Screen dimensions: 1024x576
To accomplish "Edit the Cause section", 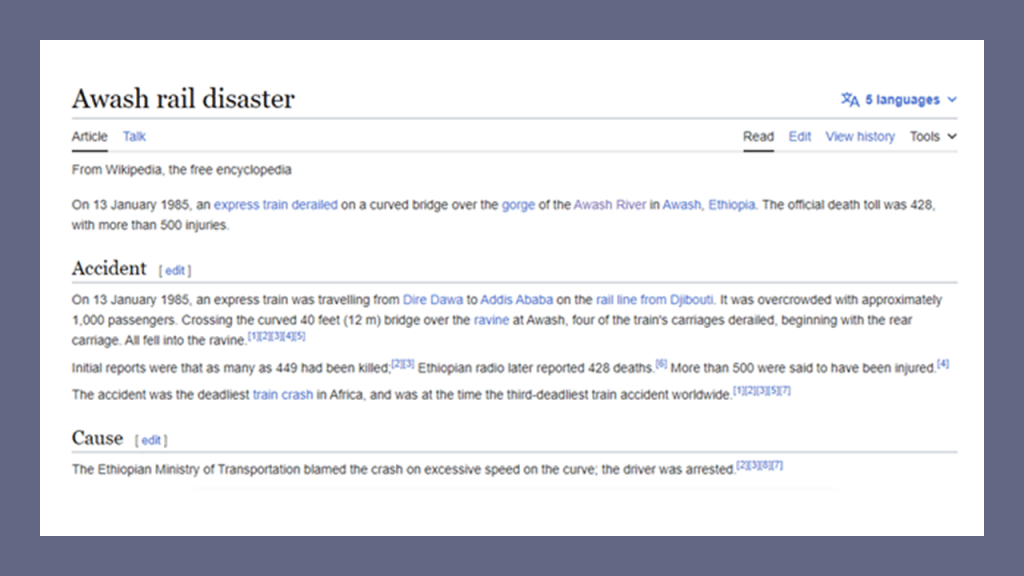I will click(151, 440).
